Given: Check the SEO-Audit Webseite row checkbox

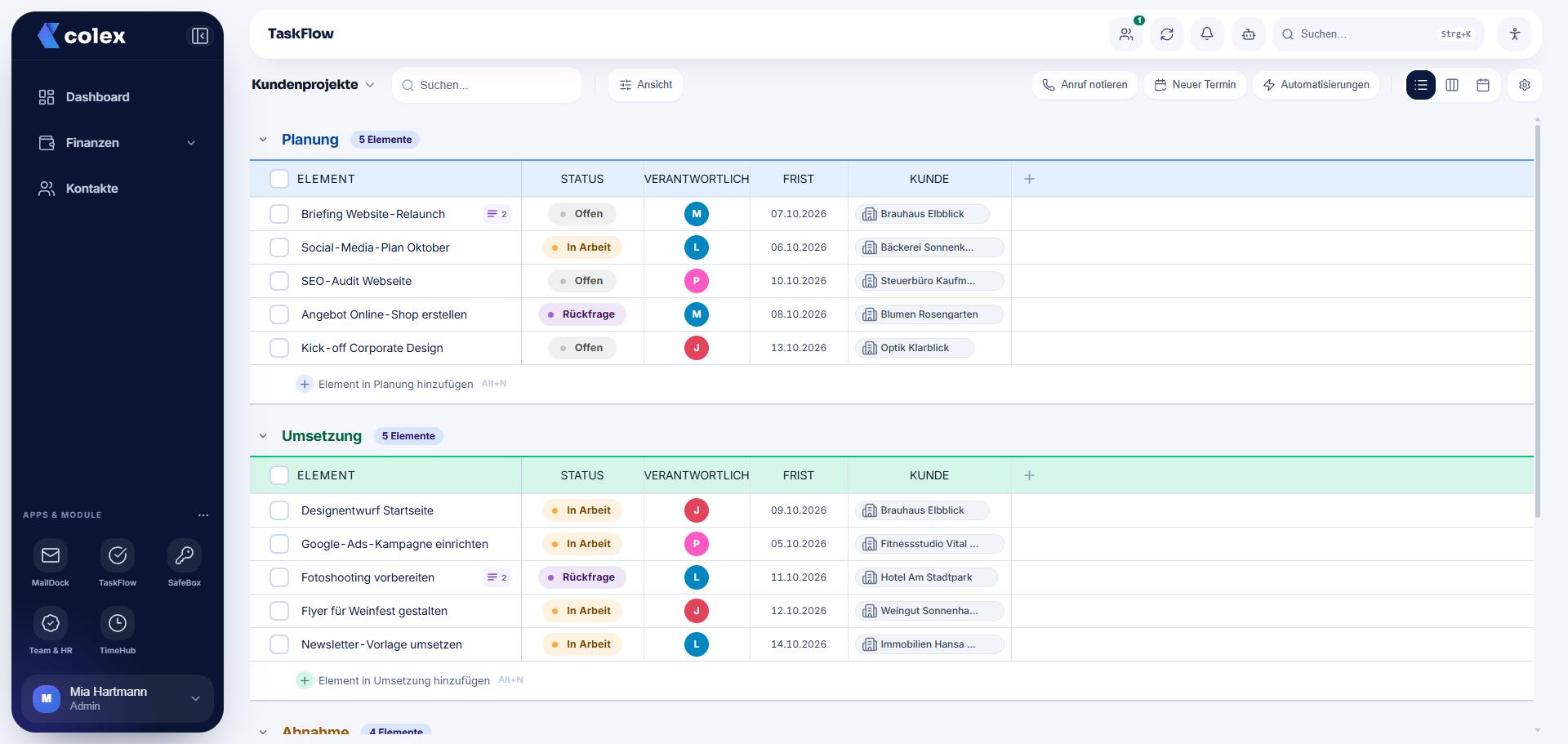Looking at the screenshot, I should click(x=279, y=281).
